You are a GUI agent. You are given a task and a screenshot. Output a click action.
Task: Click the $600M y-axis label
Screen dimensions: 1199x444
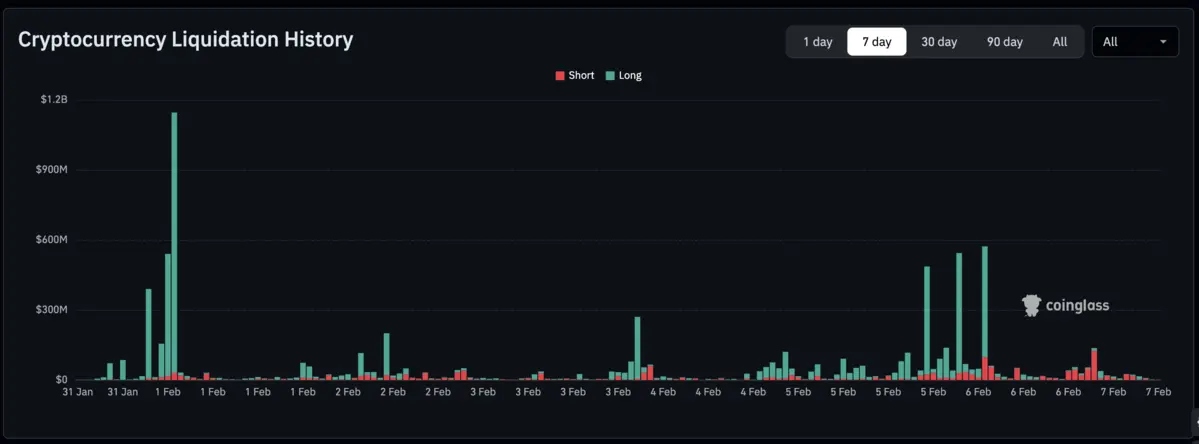52,240
